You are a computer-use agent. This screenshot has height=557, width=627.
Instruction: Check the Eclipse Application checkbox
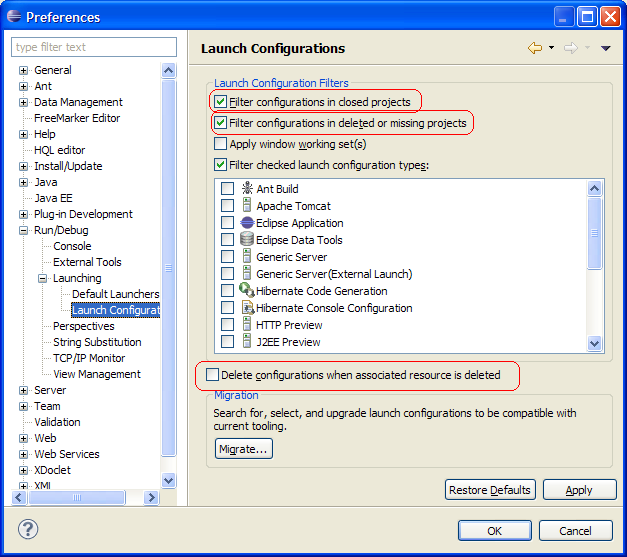pyautogui.click(x=228, y=222)
